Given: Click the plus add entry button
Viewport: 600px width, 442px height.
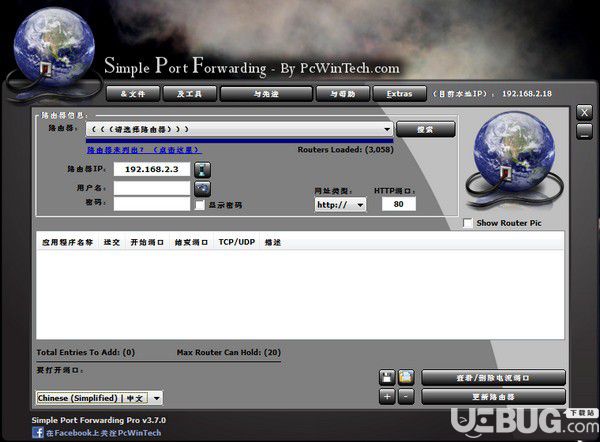Looking at the screenshot, I should click(x=387, y=396).
